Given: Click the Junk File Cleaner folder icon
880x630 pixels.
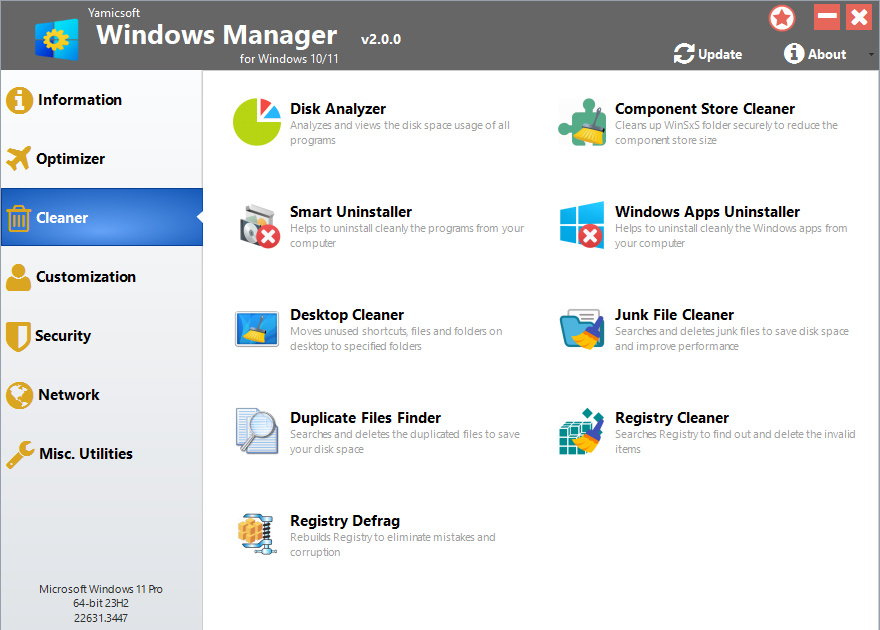Looking at the screenshot, I should coord(582,329).
